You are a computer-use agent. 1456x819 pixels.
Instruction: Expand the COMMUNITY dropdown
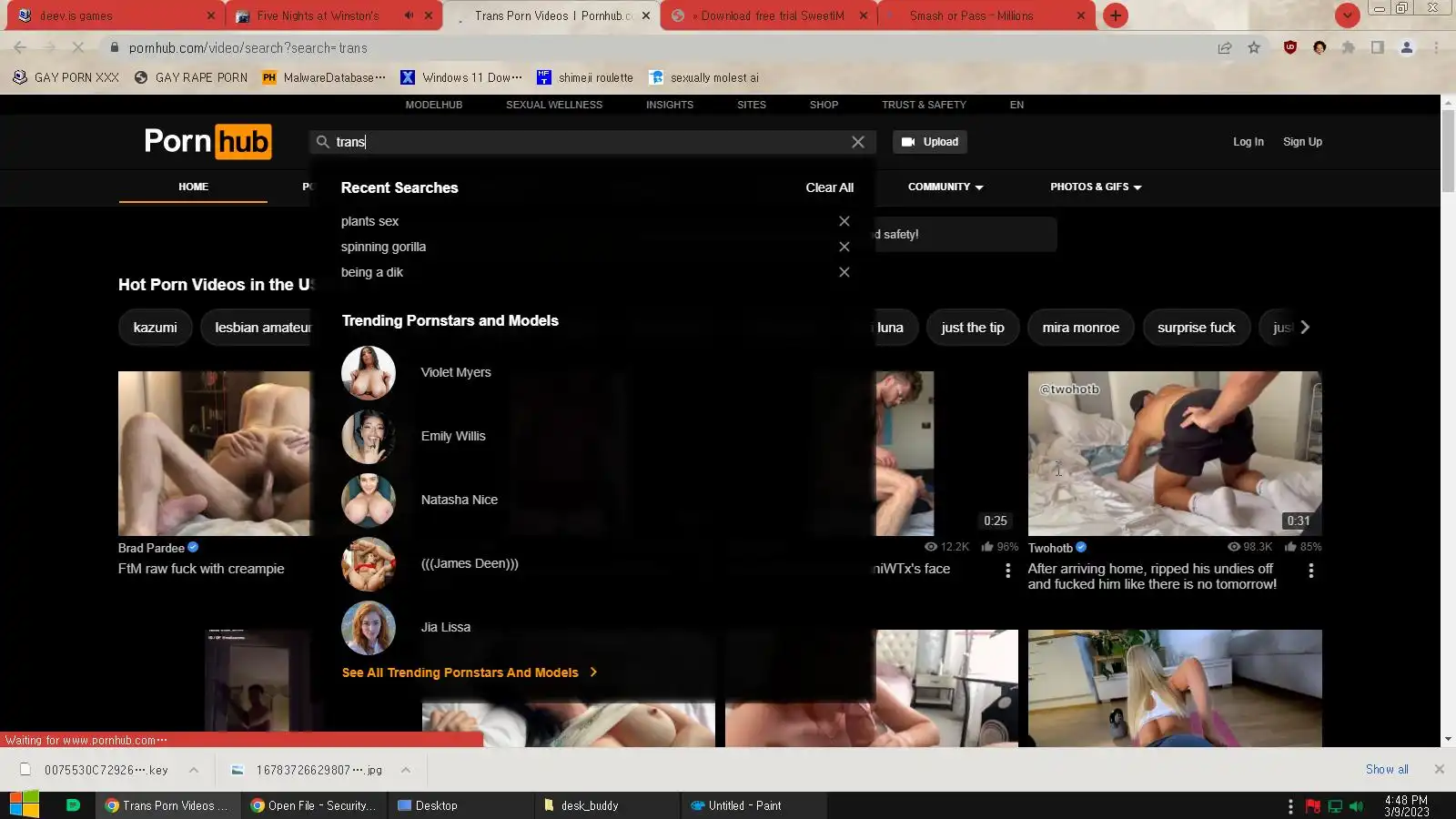point(945,187)
